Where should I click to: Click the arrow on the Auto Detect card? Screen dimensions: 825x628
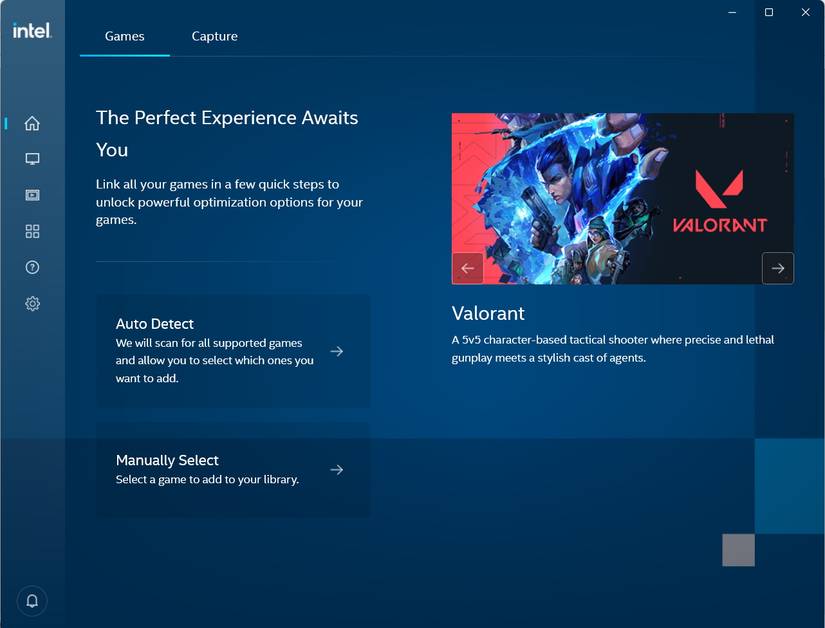(x=336, y=351)
